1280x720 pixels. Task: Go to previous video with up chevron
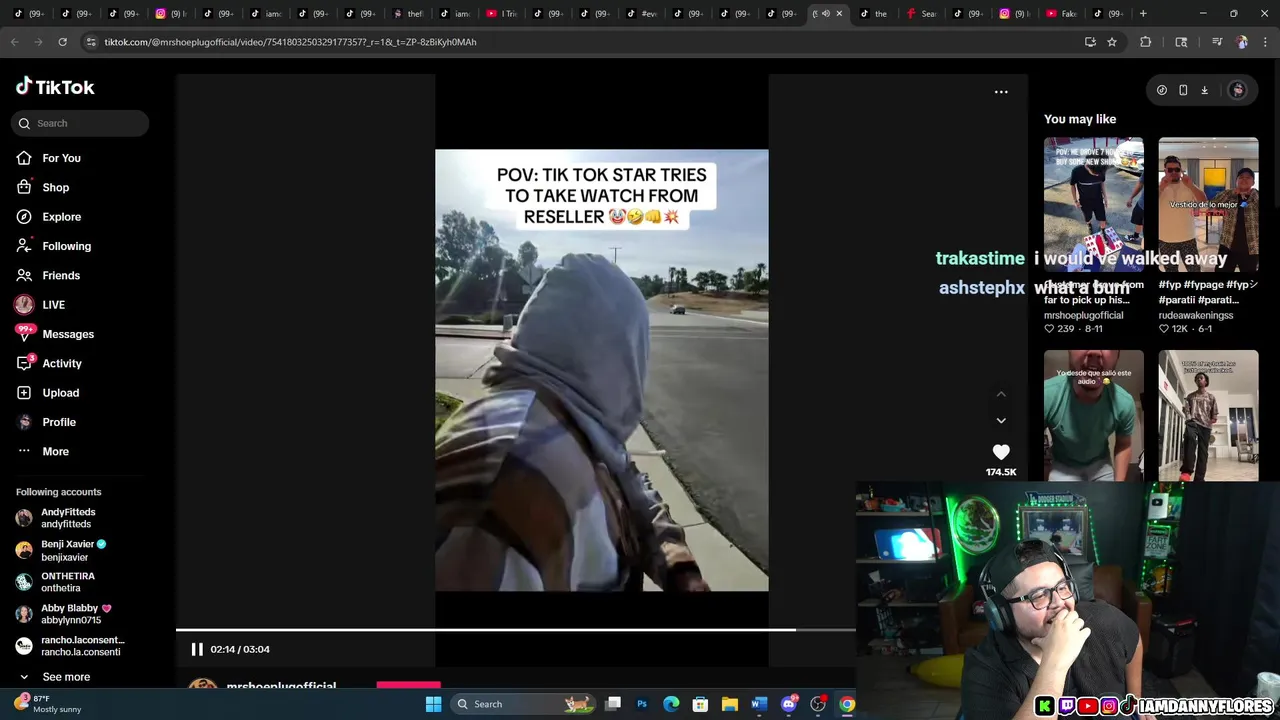(x=1001, y=394)
